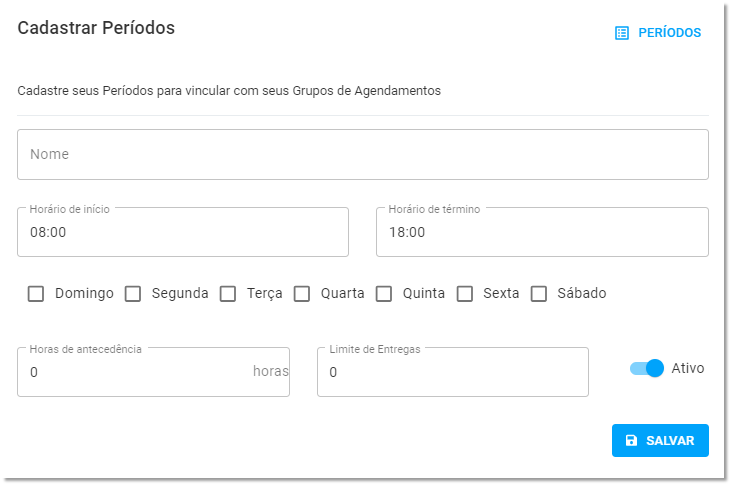The image size is (731, 485).
Task: Check the Domingo checkbox
Action: click(36, 294)
